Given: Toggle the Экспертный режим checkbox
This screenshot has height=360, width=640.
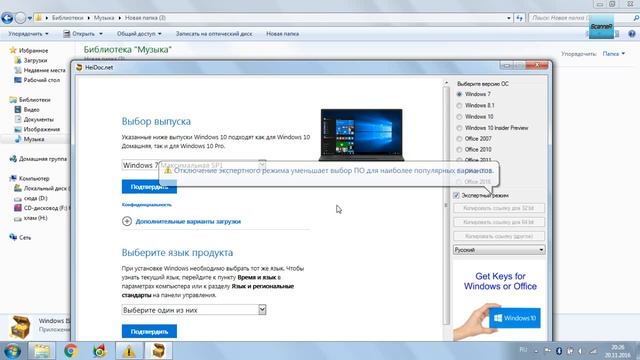Looking at the screenshot, I should (x=456, y=196).
